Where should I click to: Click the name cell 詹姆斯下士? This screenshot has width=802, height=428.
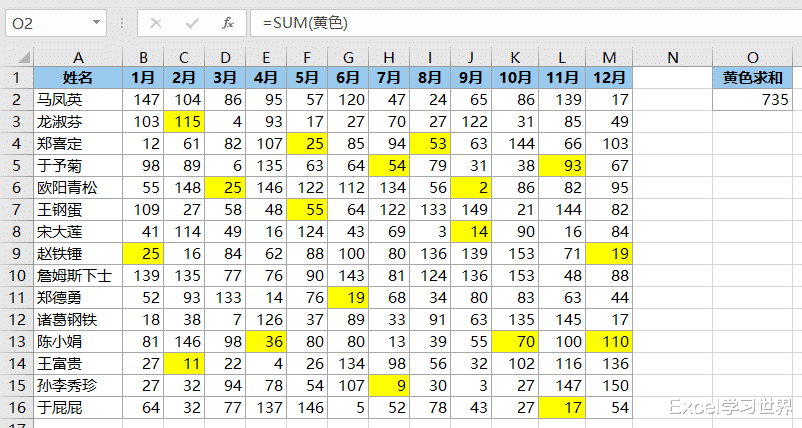[x=78, y=276]
